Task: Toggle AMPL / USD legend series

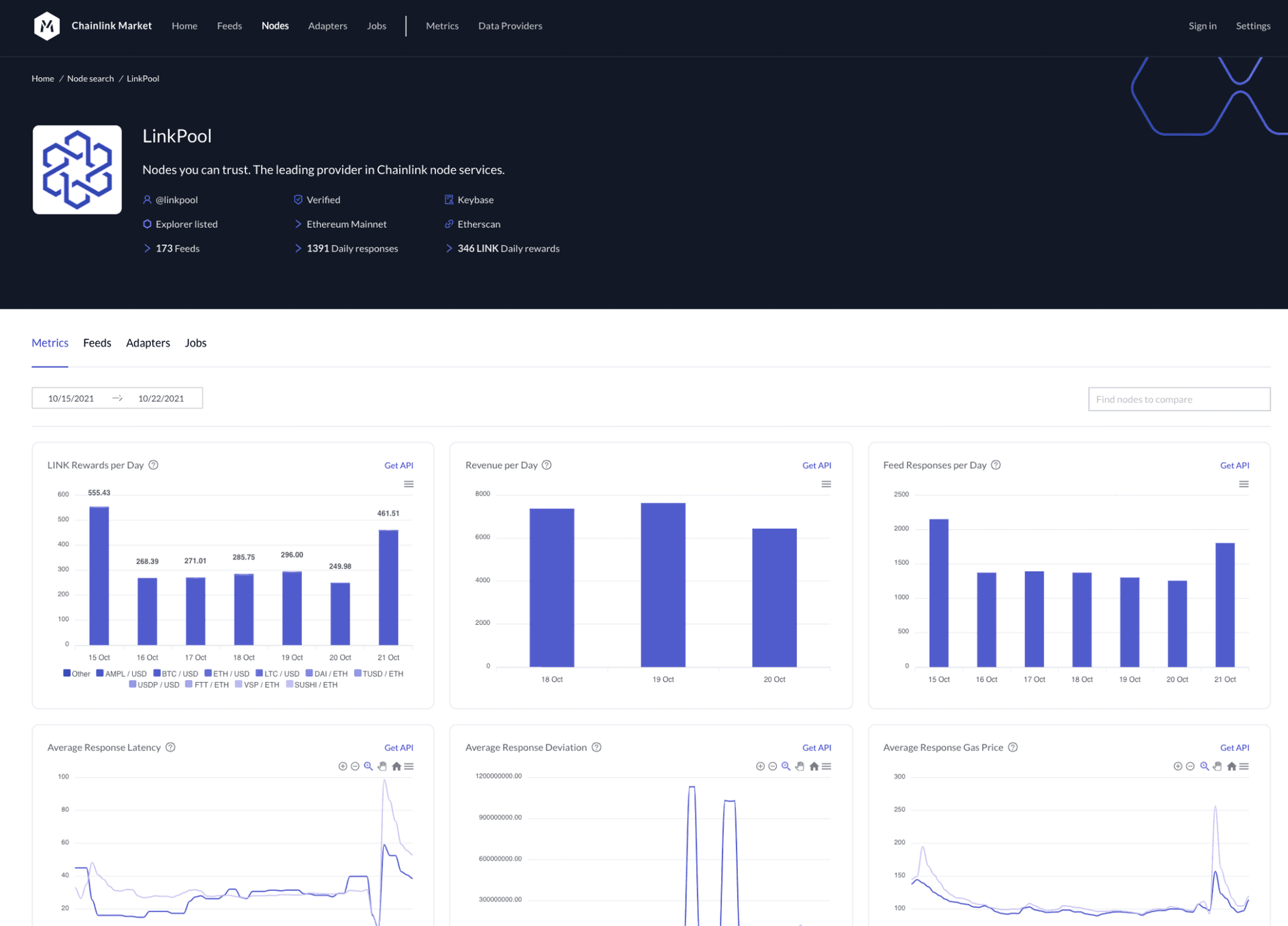Action: (121, 673)
